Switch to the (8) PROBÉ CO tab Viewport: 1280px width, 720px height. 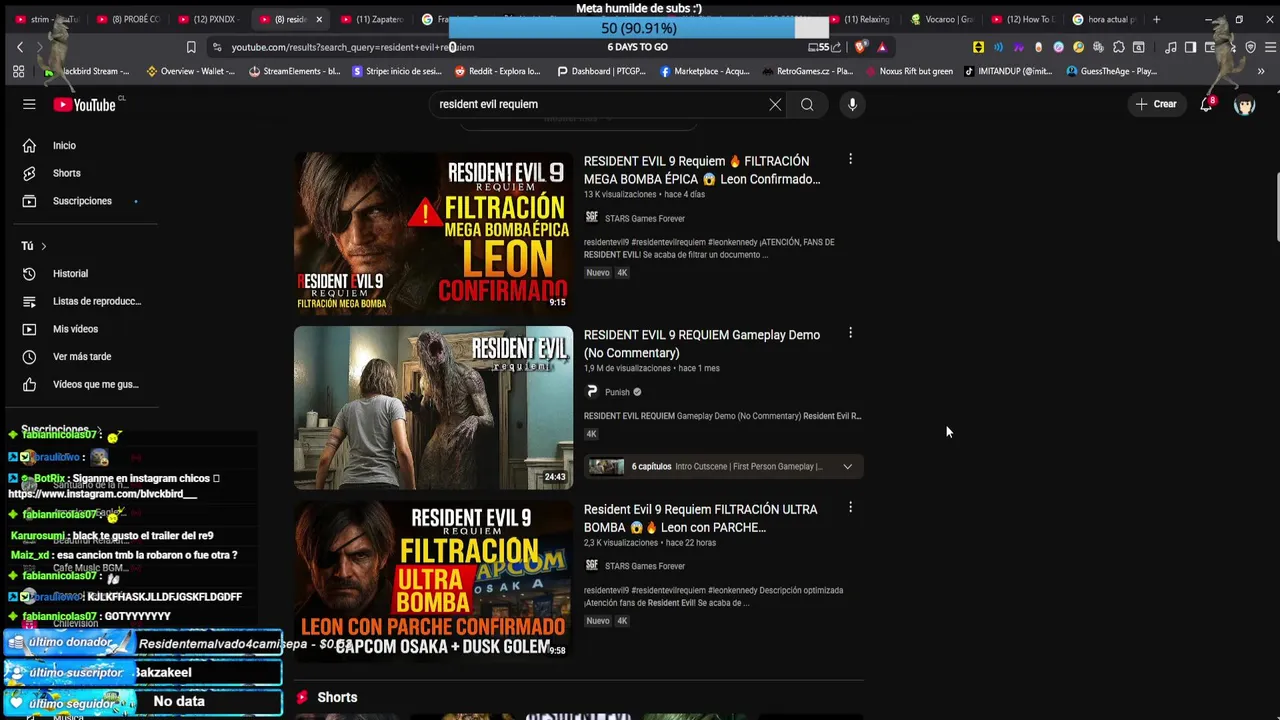click(x=128, y=19)
